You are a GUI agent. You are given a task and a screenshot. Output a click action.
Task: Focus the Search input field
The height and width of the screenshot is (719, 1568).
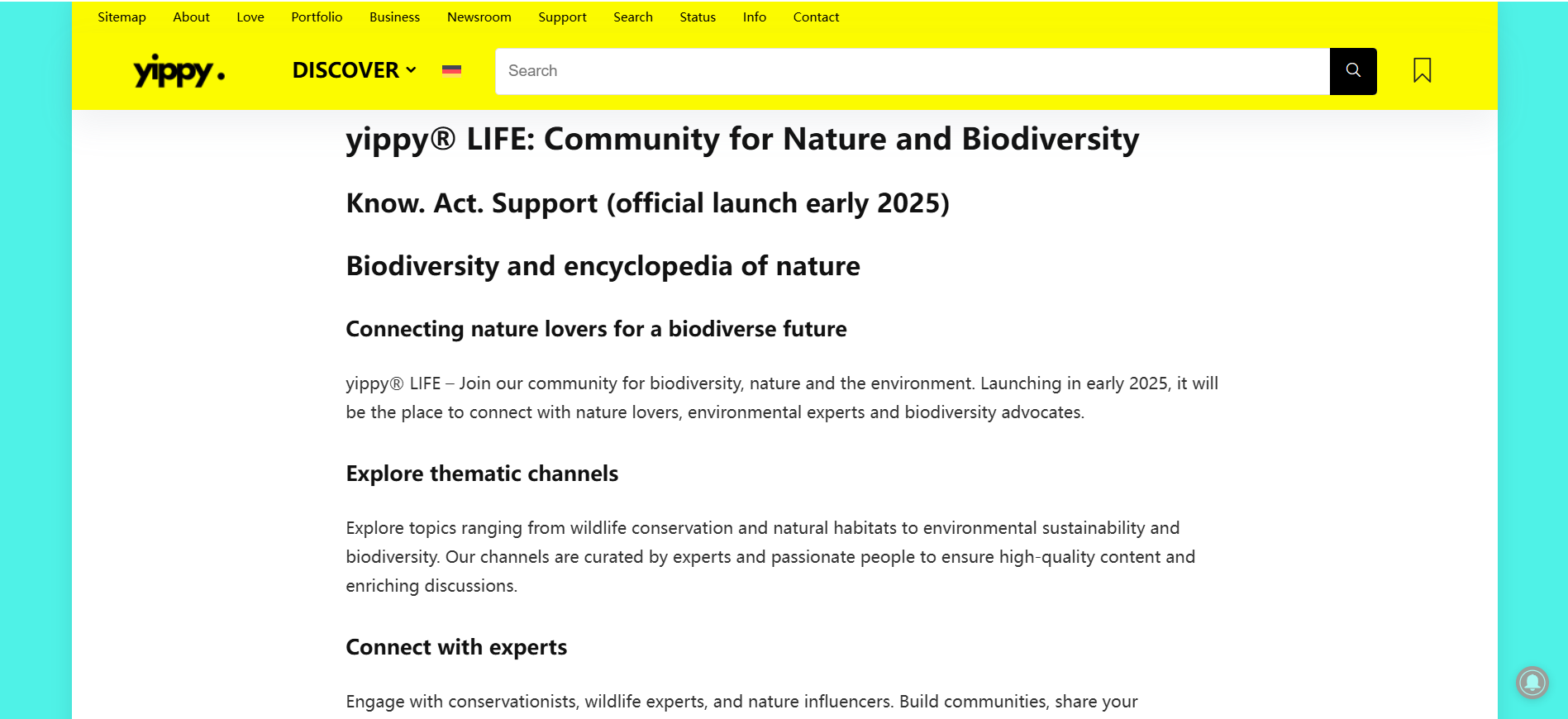click(x=913, y=71)
